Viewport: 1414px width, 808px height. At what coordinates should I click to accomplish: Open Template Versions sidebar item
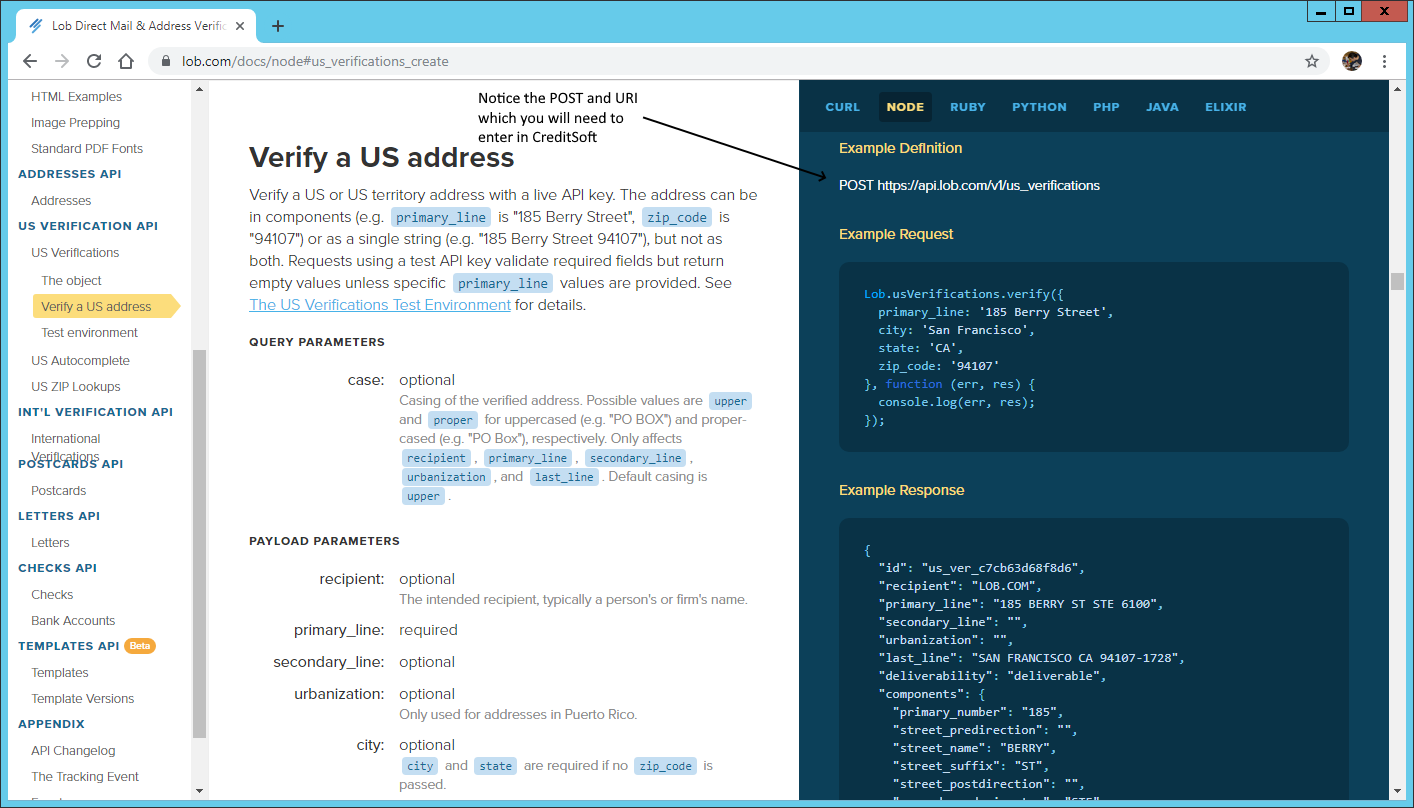pos(82,699)
